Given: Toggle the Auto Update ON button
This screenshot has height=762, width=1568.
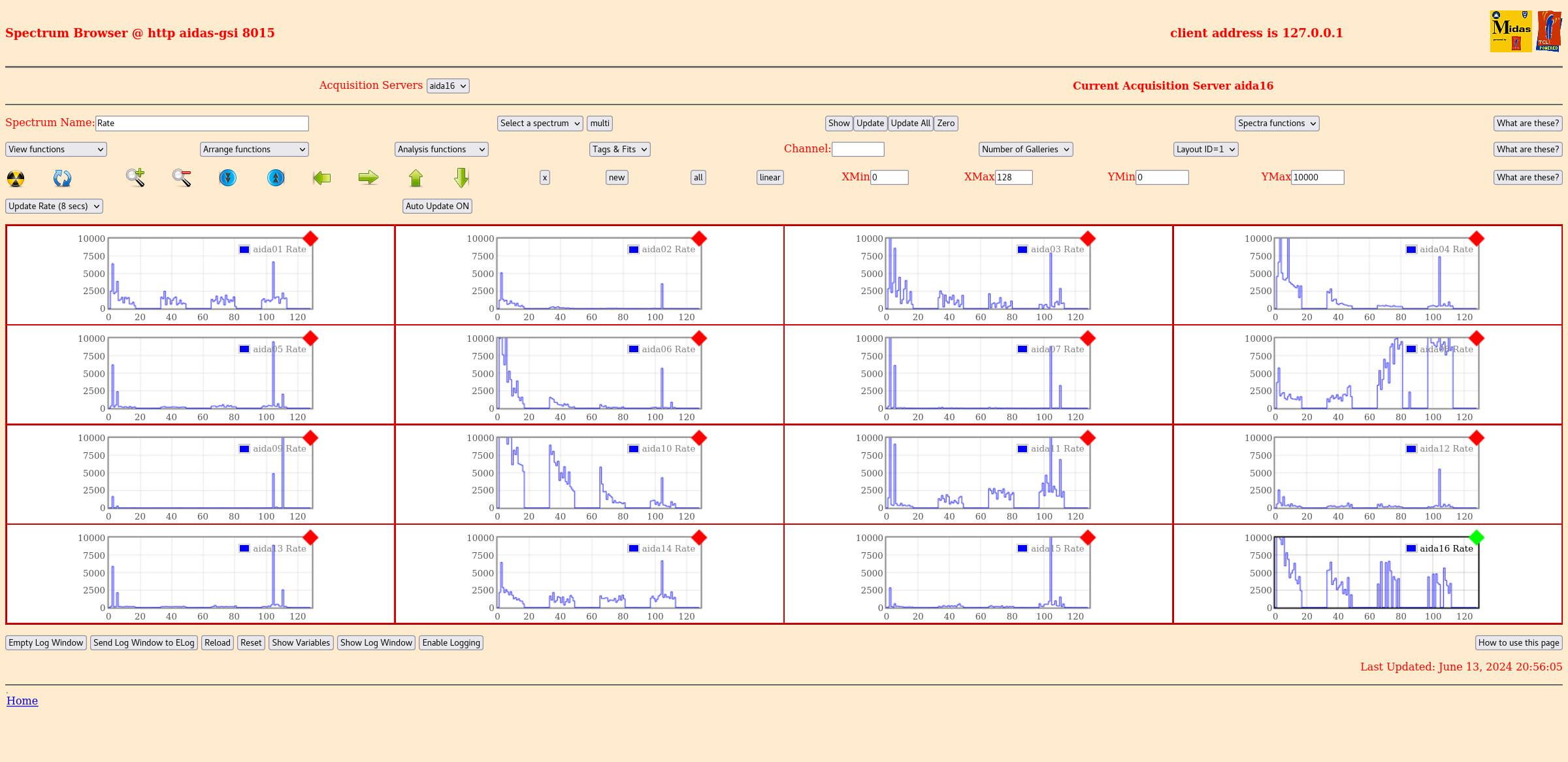Looking at the screenshot, I should tap(437, 206).
